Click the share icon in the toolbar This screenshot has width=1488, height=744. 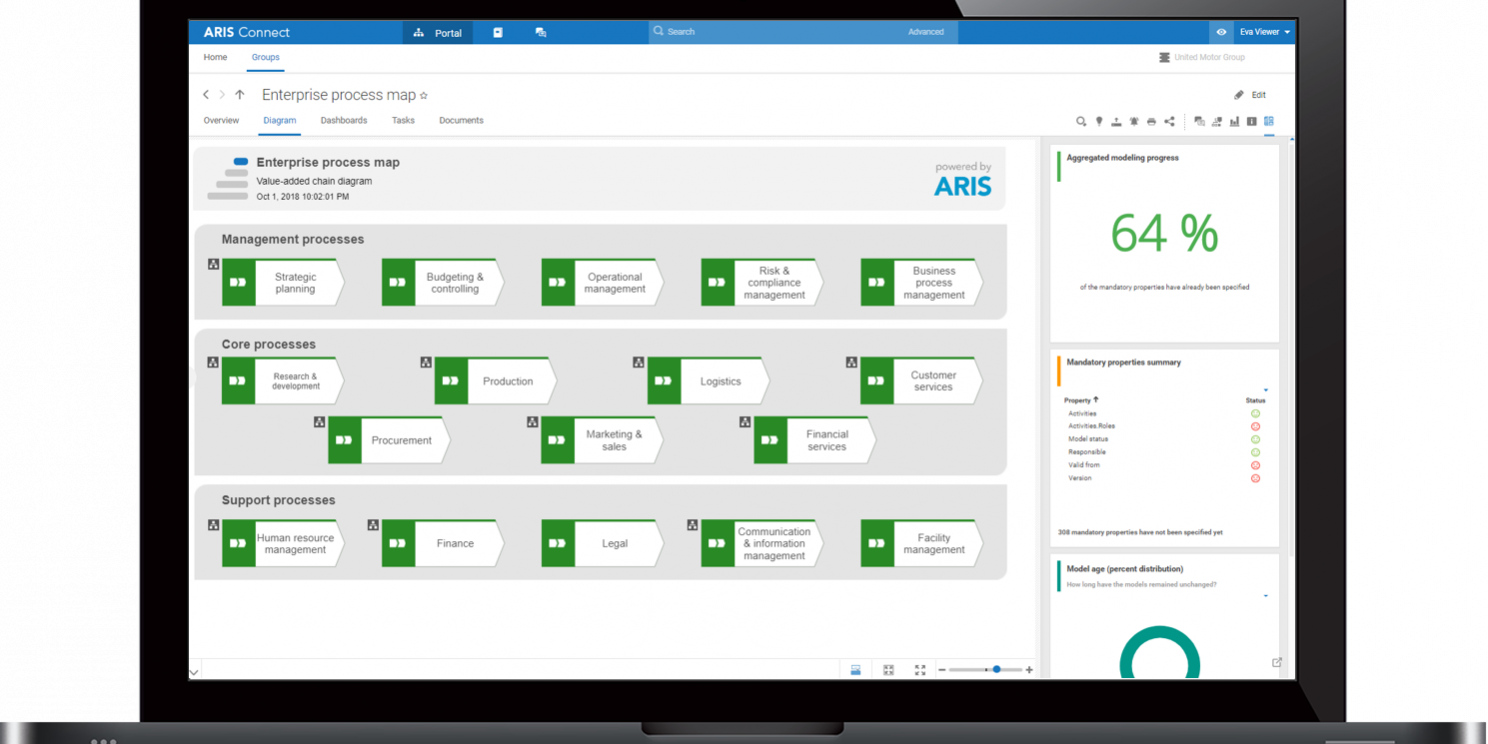click(1169, 121)
